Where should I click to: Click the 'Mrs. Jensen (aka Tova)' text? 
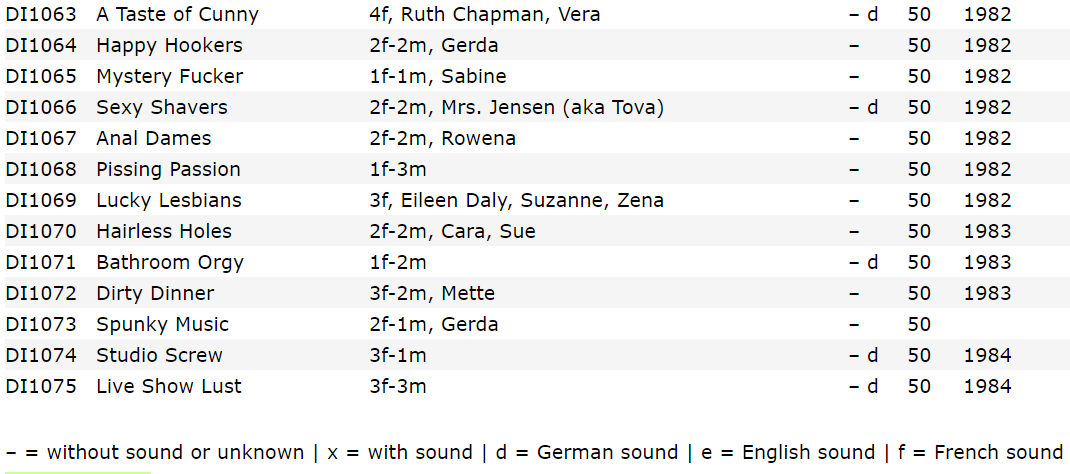pyautogui.click(x=553, y=108)
